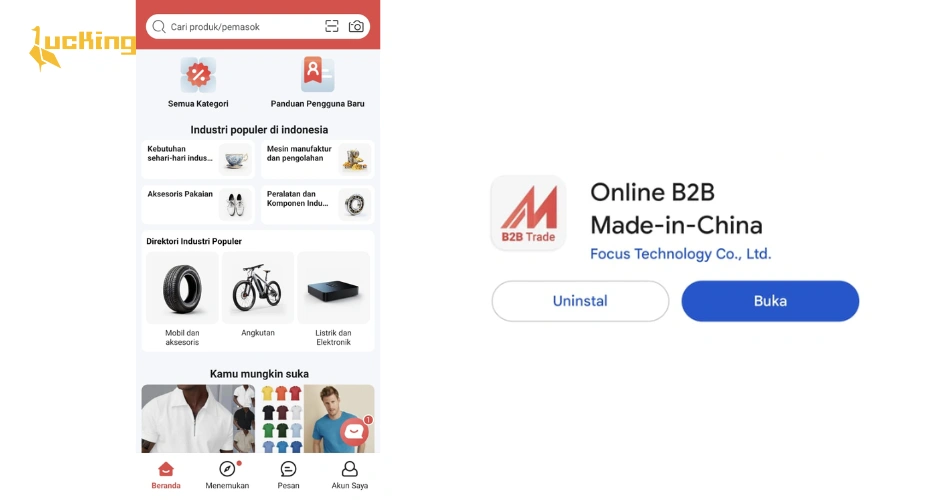Click the Lucking logo
The height and width of the screenshot is (500, 934).
tap(83, 48)
